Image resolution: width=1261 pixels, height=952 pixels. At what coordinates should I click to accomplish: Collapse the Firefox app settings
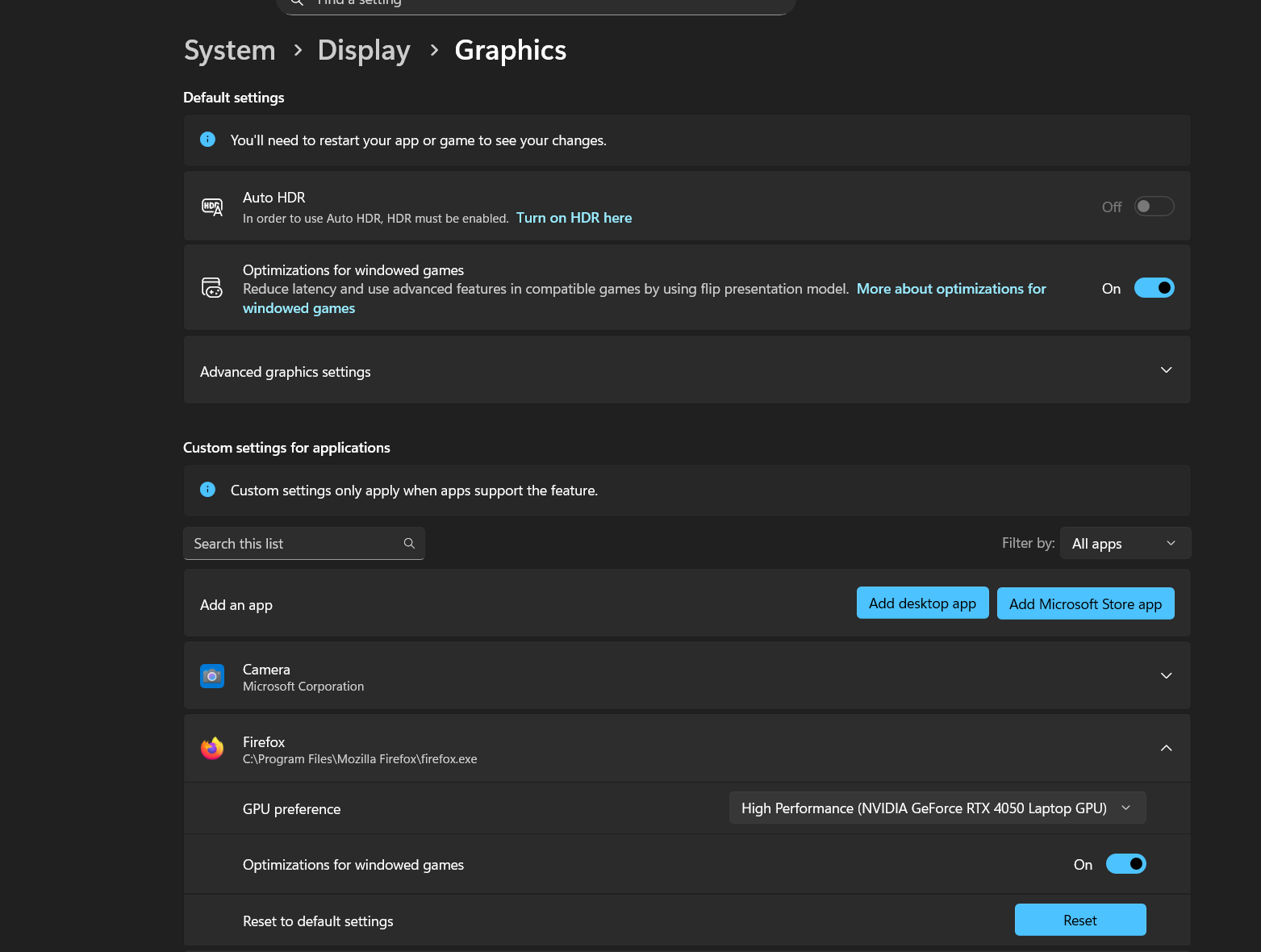(1166, 749)
